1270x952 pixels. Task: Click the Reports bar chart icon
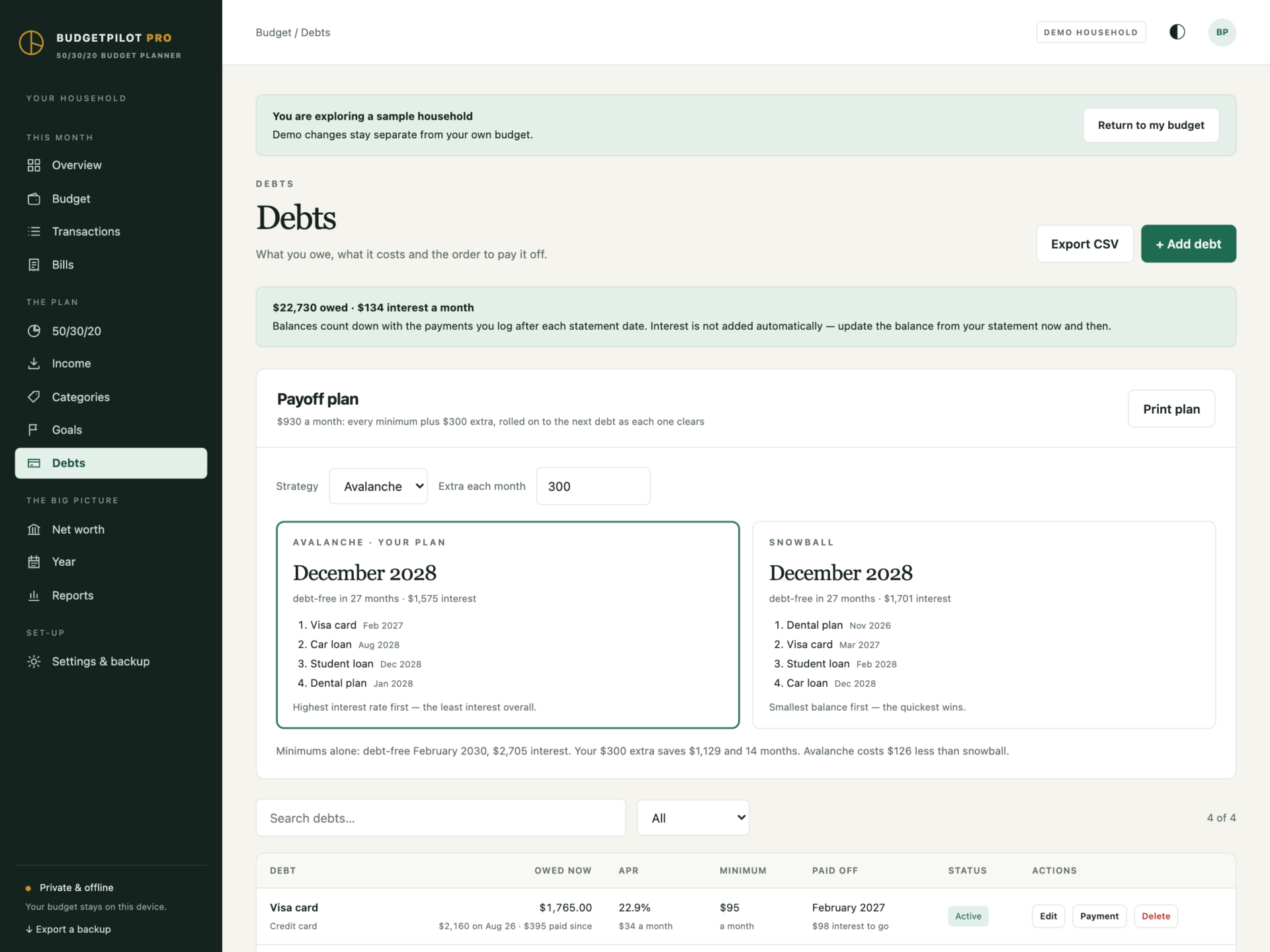click(x=34, y=596)
